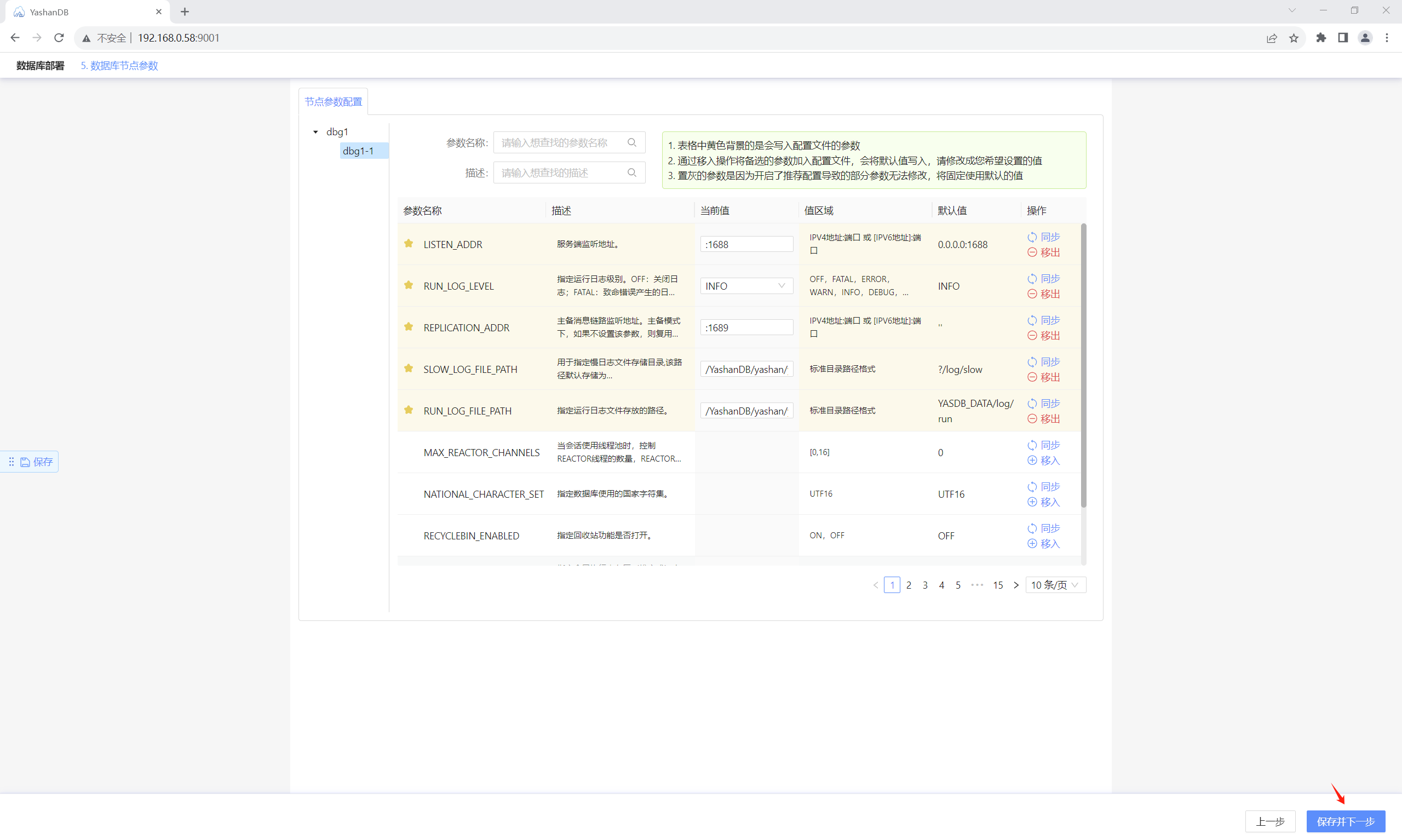Click the sync icon for RUN_LOG_LEVEL
This screenshot has height=840, width=1402.
1032,279
